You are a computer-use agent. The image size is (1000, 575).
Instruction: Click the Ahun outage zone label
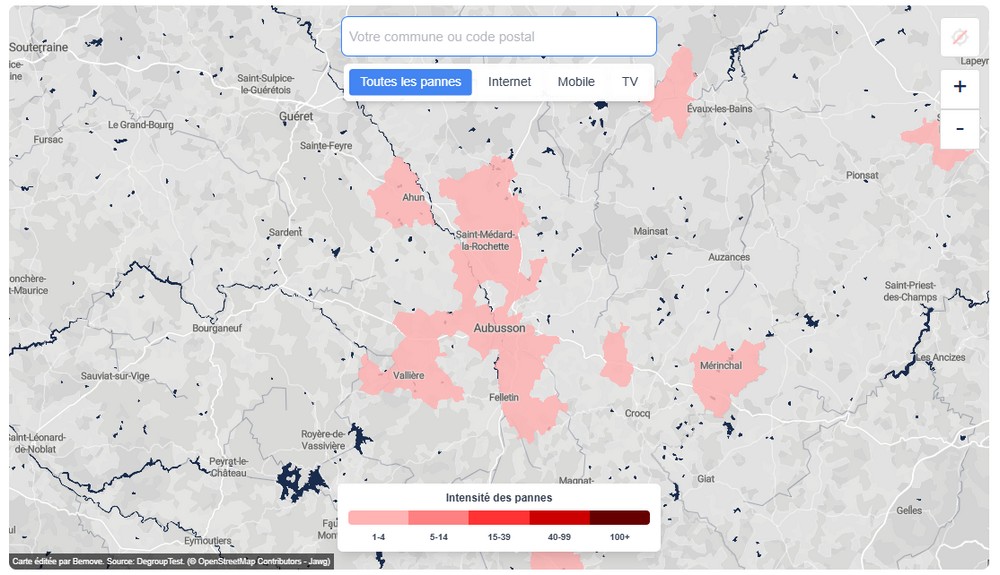tap(413, 197)
